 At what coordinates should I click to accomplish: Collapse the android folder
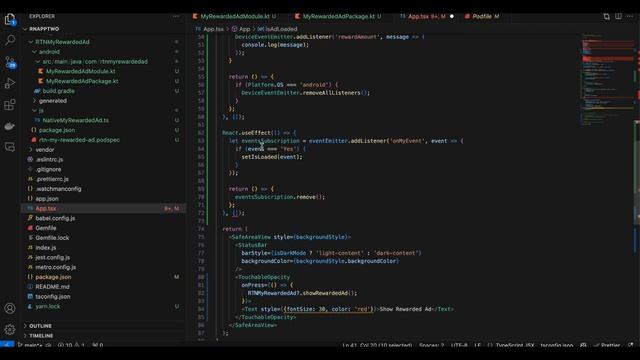[x=49, y=52]
